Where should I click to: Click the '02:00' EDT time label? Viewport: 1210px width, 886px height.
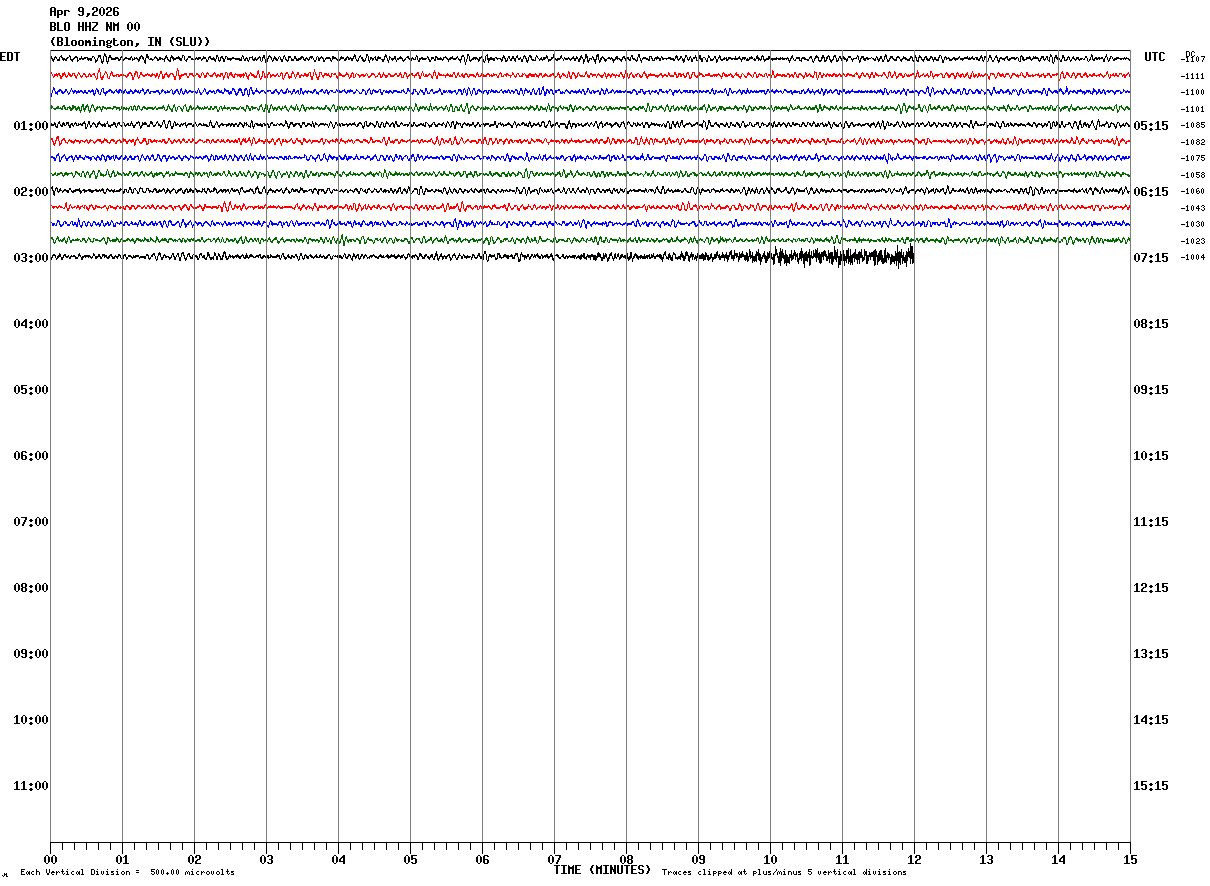31,192
